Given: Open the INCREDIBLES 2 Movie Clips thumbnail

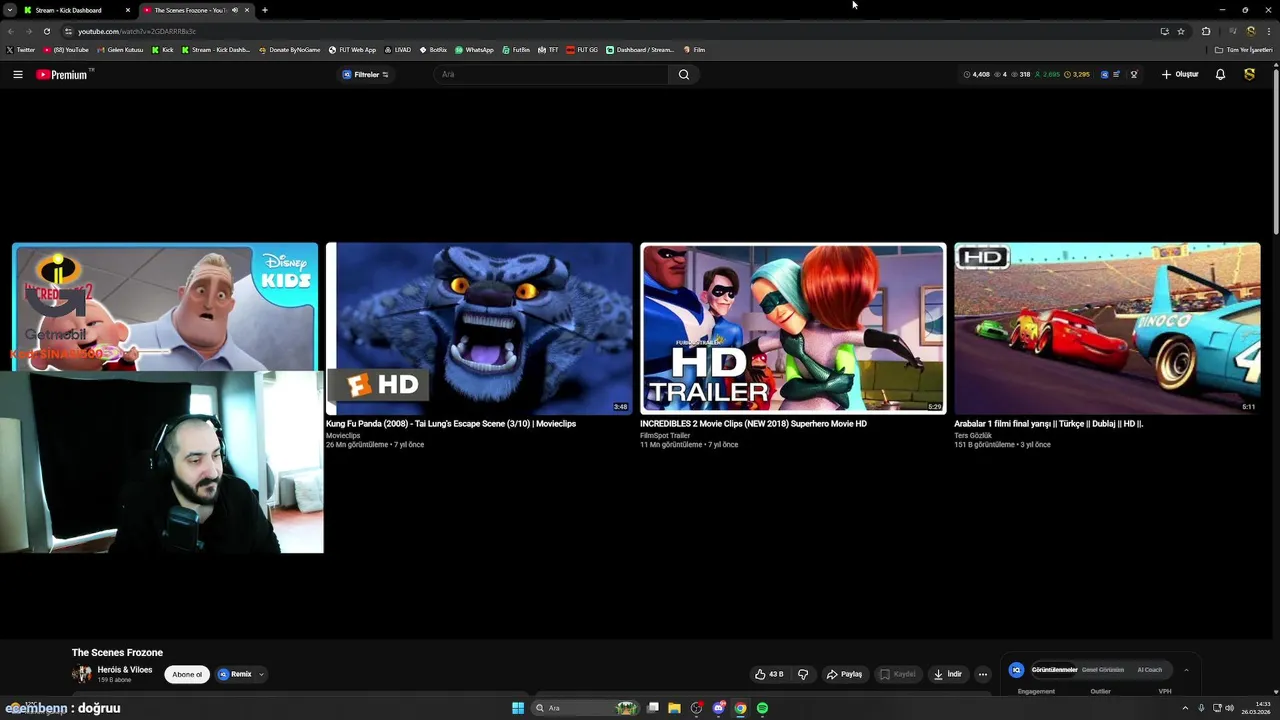Looking at the screenshot, I should 793,328.
